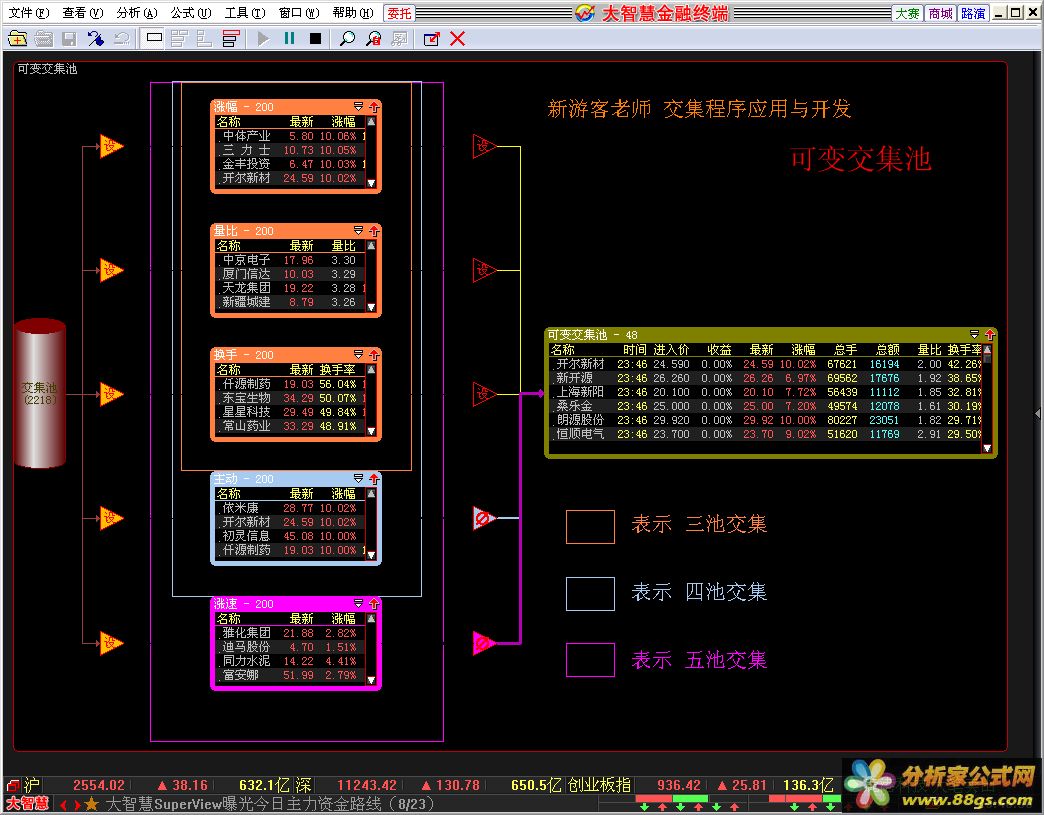
Task: Open the 工具(T) menu
Action: point(244,13)
